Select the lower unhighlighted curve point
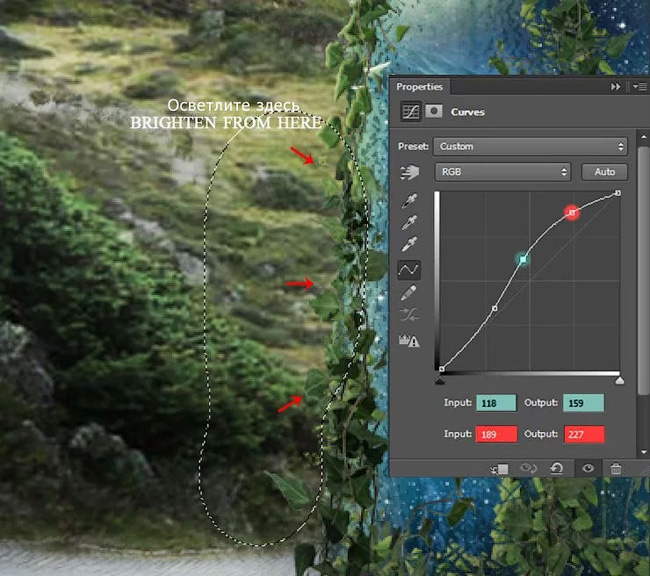Viewport: 650px width, 576px height. [495, 309]
